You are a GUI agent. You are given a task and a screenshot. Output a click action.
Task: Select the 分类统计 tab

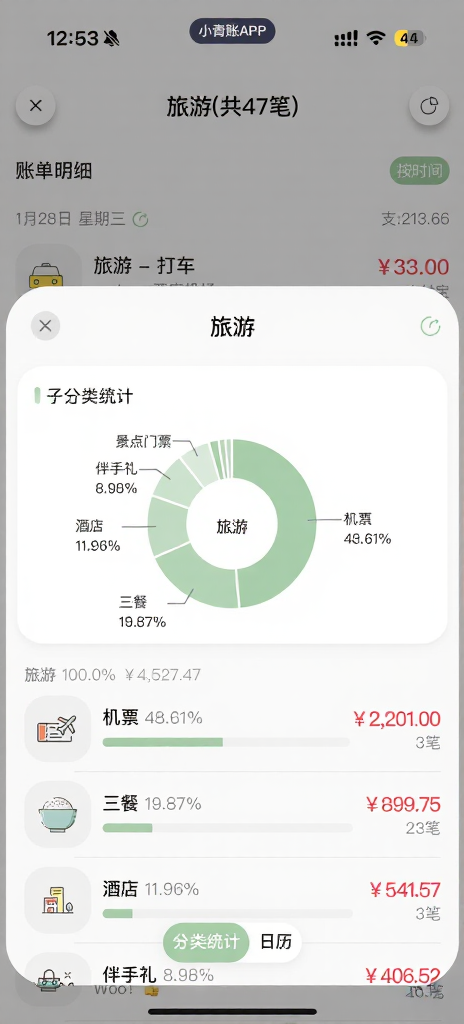(x=206, y=942)
